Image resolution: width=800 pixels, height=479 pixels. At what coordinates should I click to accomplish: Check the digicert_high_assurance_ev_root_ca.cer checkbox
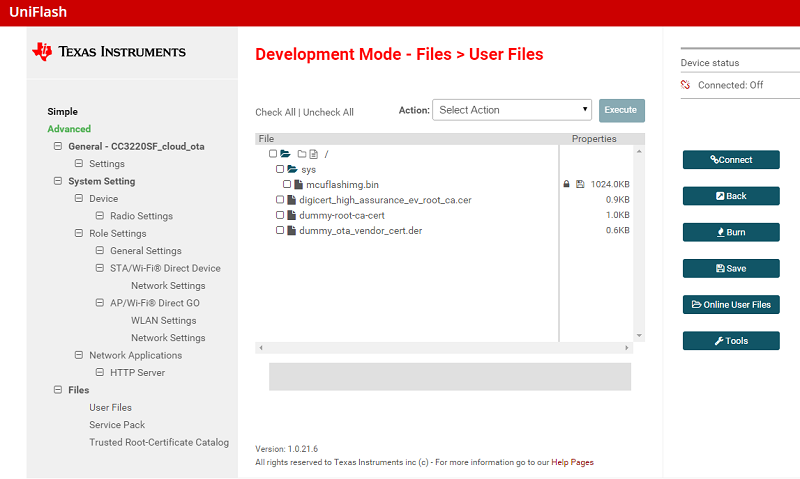tap(280, 199)
